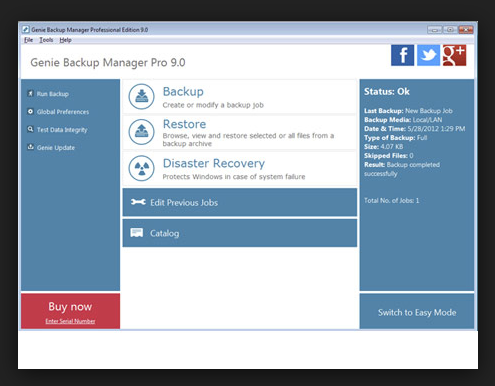The height and width of the screenshot is (386, 495).
Task: Click 'Backup Media: Local/LAN' line
Action: [x=403, y=120]
